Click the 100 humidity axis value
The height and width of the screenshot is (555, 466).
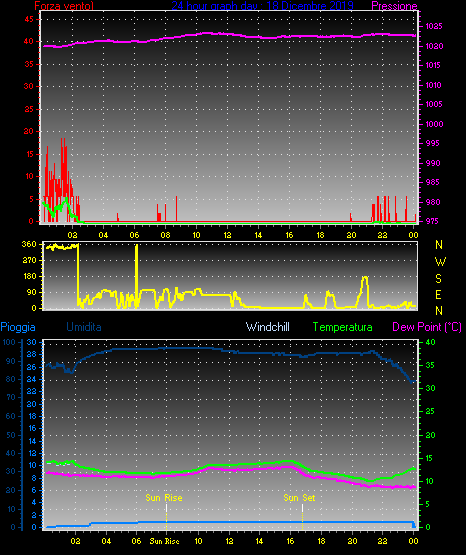point(9,342)
